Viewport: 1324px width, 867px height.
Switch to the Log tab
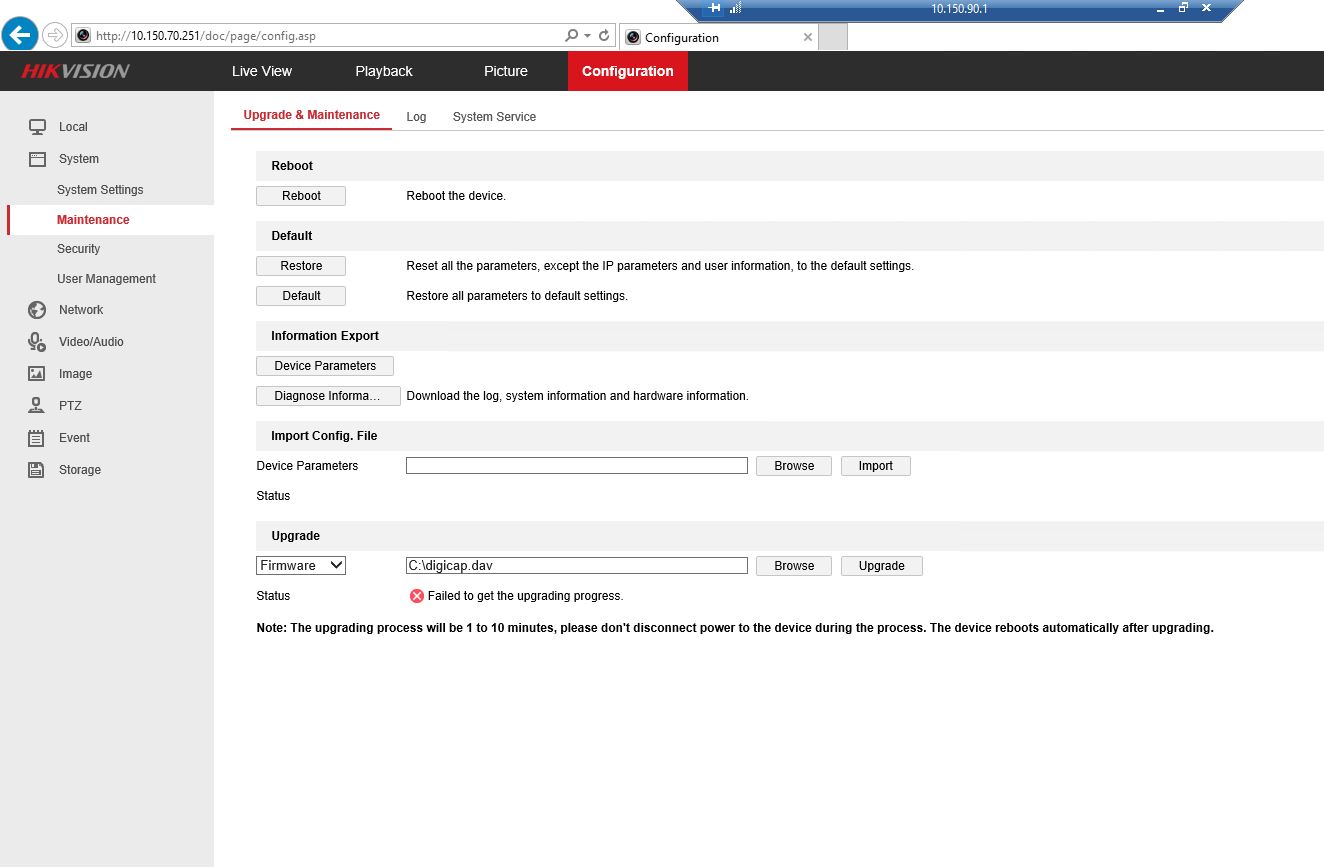click(416, 117)
